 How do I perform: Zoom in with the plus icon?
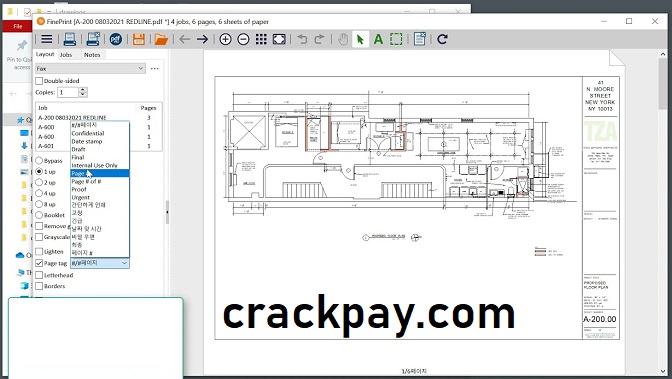click(x=225, y=39)
